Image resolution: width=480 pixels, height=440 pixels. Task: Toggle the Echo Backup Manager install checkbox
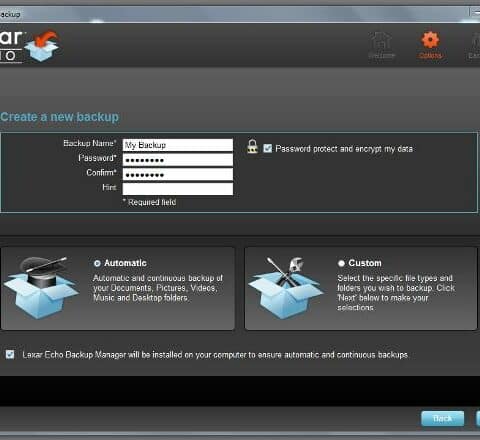tap(10, 354)
